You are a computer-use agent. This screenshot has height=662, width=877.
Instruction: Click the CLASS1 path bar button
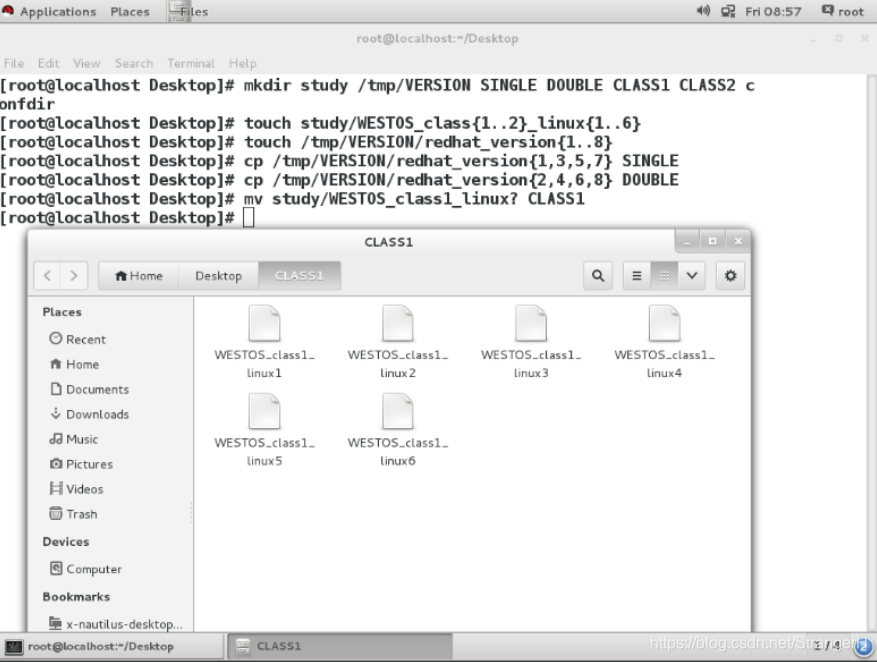coord(299,276)
